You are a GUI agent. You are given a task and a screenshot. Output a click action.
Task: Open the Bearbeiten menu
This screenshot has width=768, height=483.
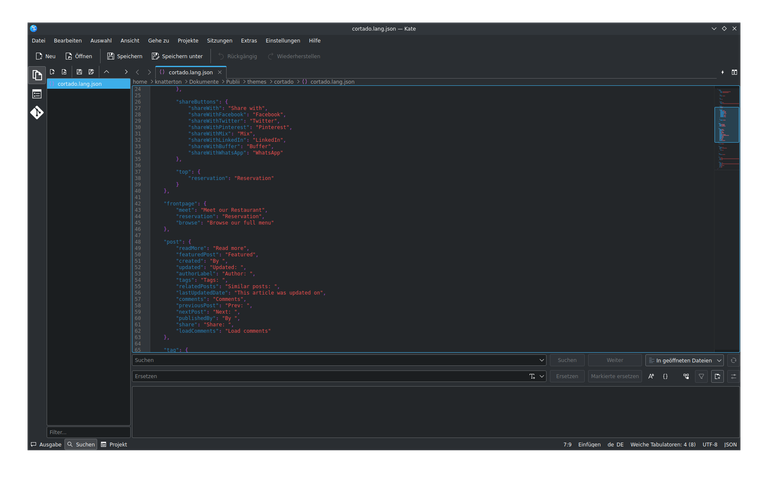click(x=67, y=40)
